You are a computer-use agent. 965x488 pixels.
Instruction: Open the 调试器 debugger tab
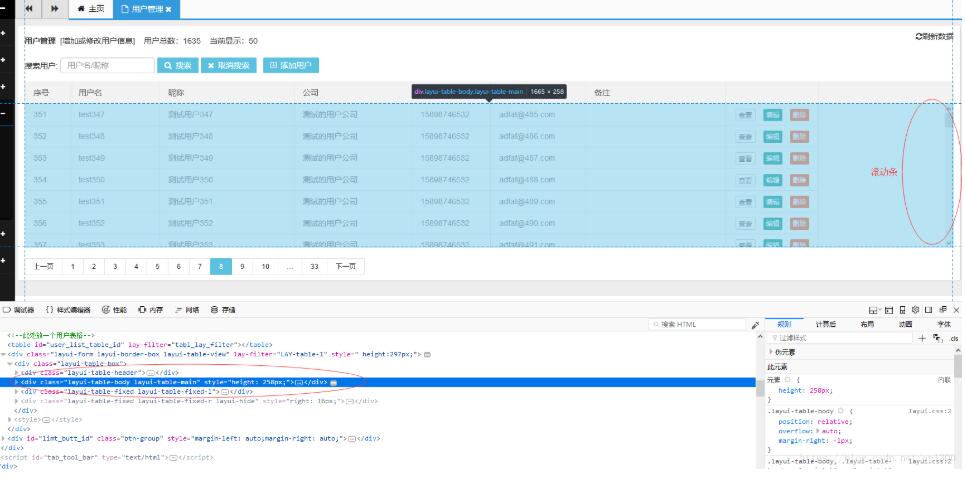pyautogui.click(x=19, y=310)
